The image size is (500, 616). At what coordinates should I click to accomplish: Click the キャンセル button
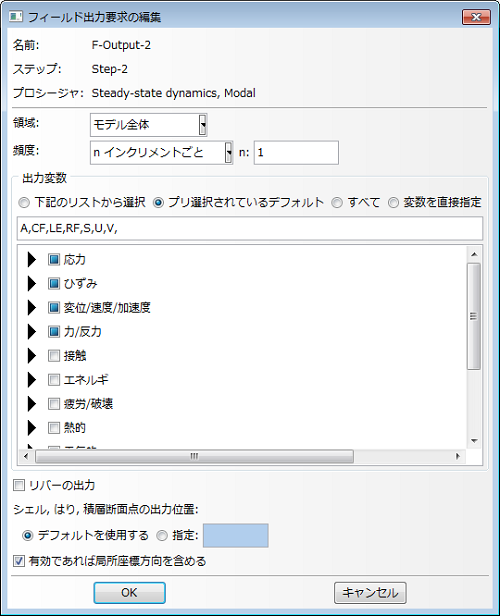coord(370,592)
